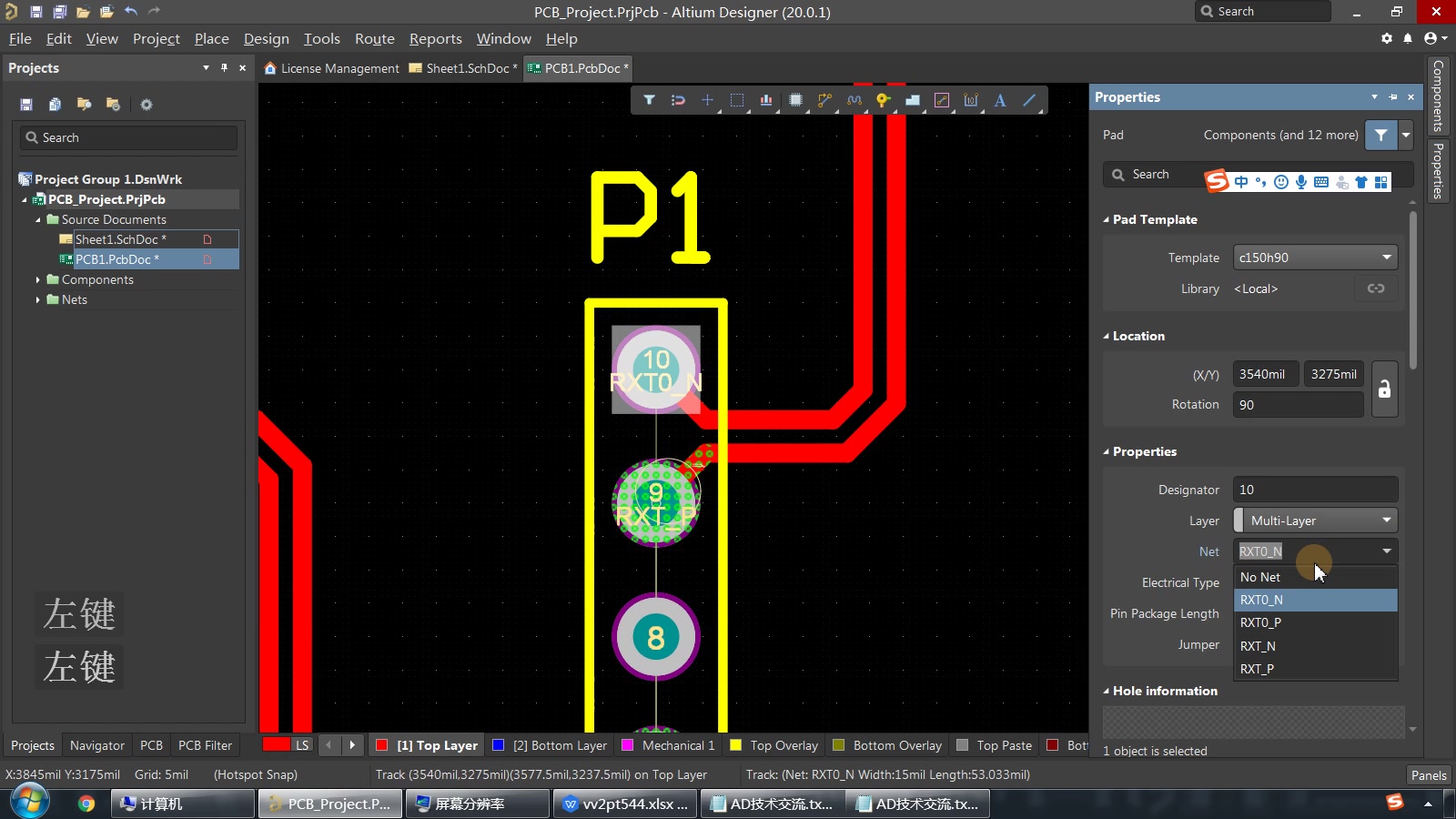The image size is (1456, 819).
Task: Collapse the Pad Template section
Action: (1107, 219)
